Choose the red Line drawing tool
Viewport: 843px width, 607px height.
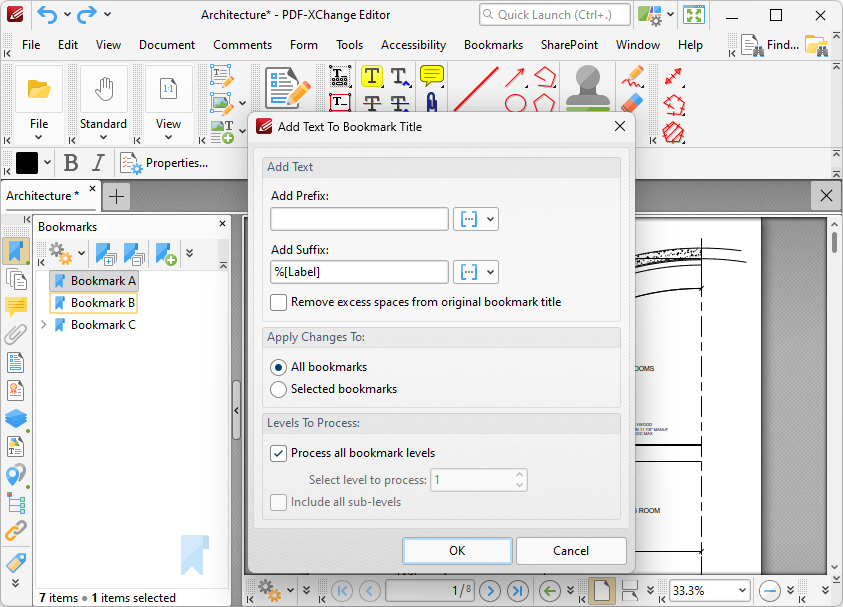pos(475,89)
